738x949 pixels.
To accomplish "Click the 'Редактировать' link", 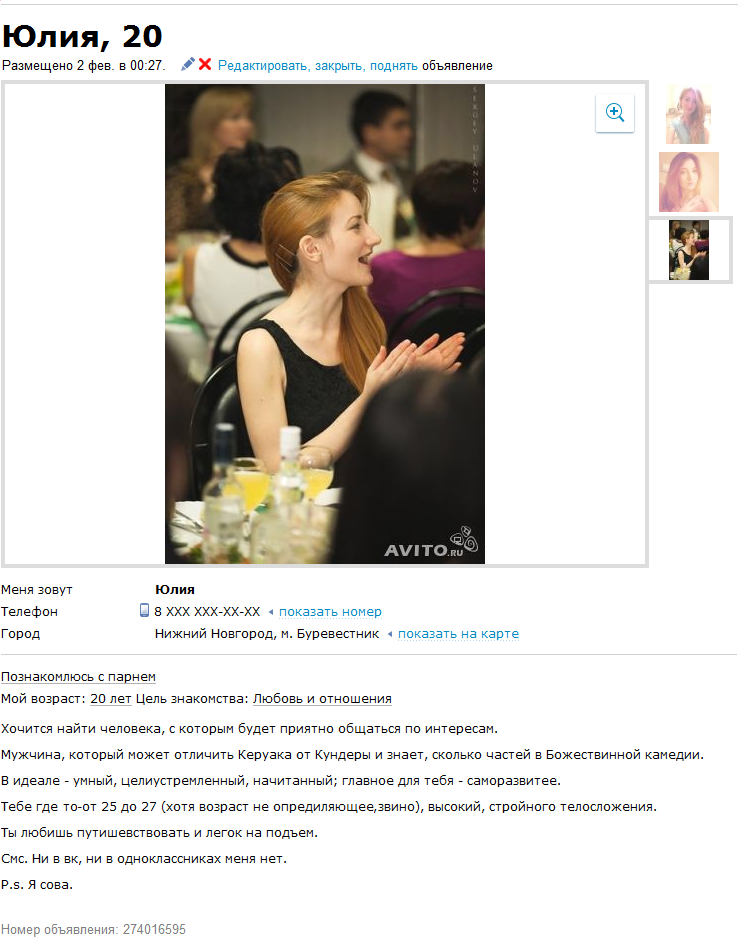I will point(264,65).
